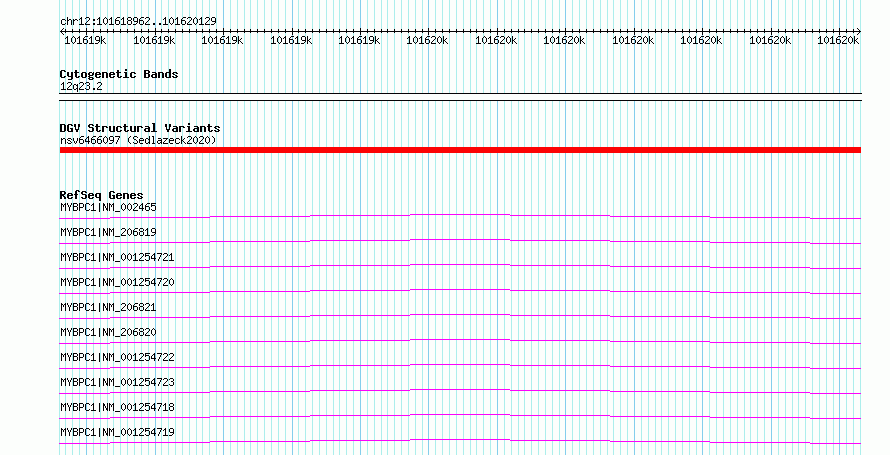Select the red nsv6466097 variant bar
Image resolution: width=890 pixels, height=455 pixels.
[x=460, y=150]
